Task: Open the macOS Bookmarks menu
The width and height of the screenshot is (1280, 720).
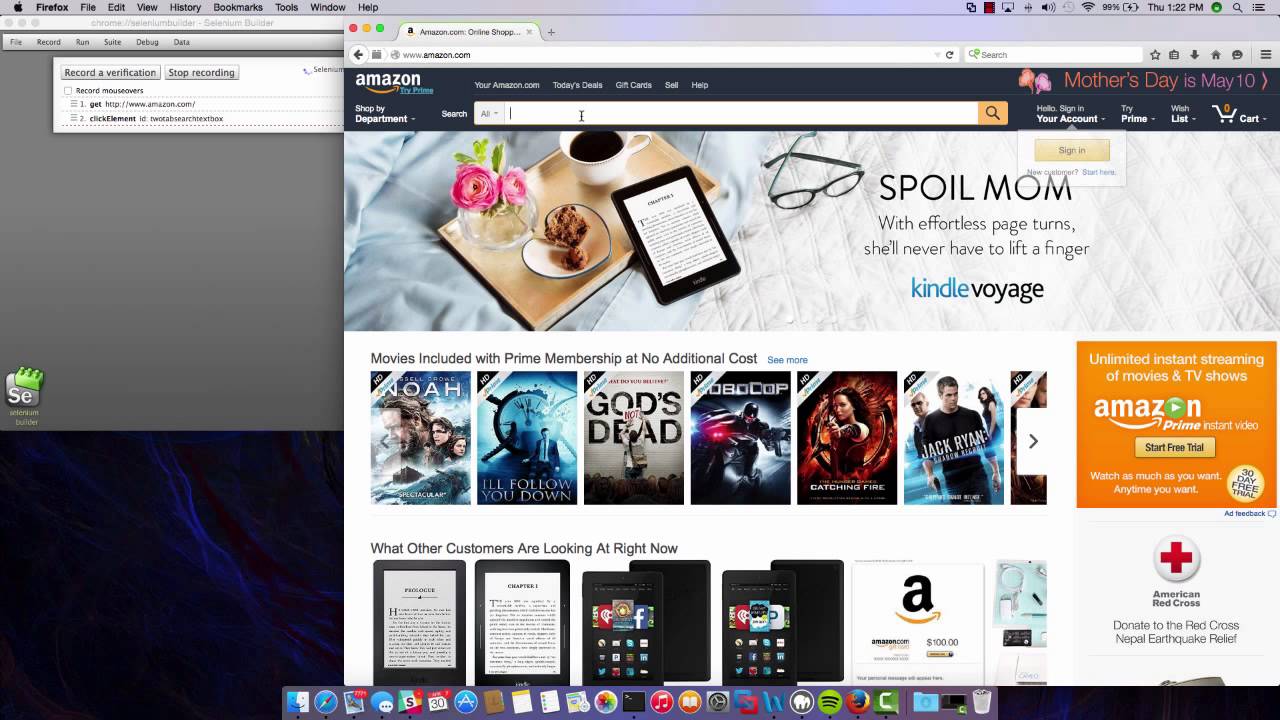Action: pos(238,7)
